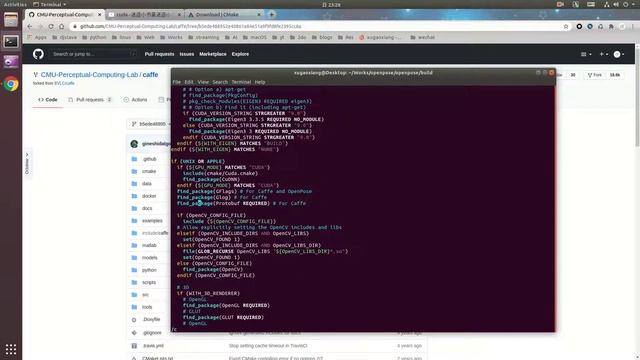
Task: Open the terminal View menu
Action: point(203,82)
